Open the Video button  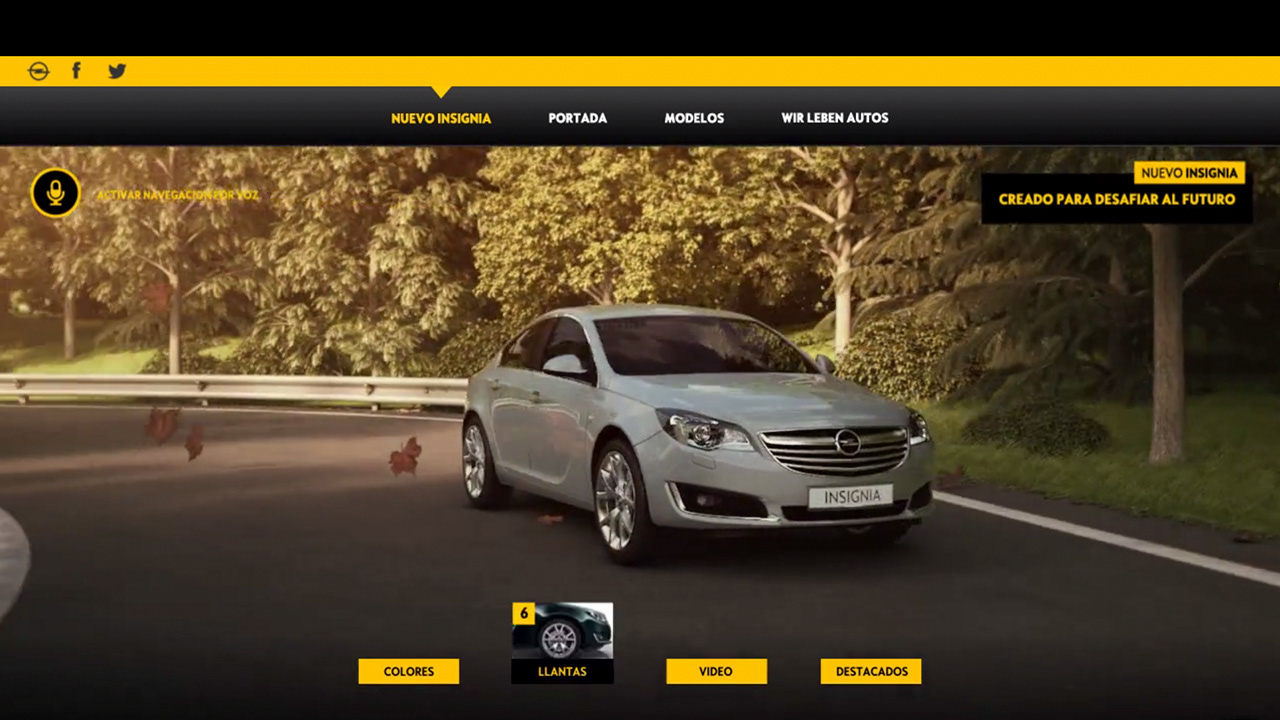716,671
